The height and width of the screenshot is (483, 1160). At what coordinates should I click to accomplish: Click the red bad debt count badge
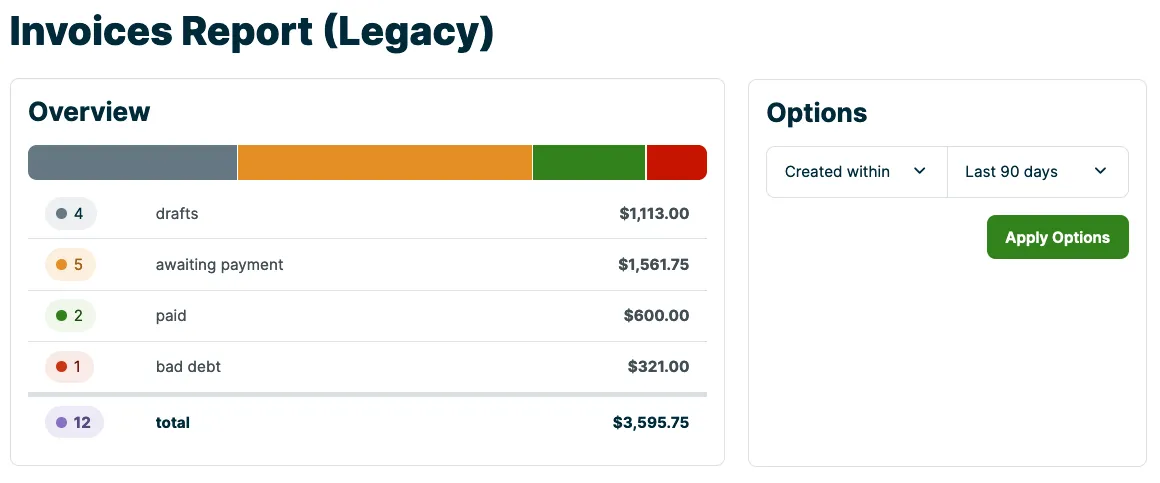tap(70, 366)
